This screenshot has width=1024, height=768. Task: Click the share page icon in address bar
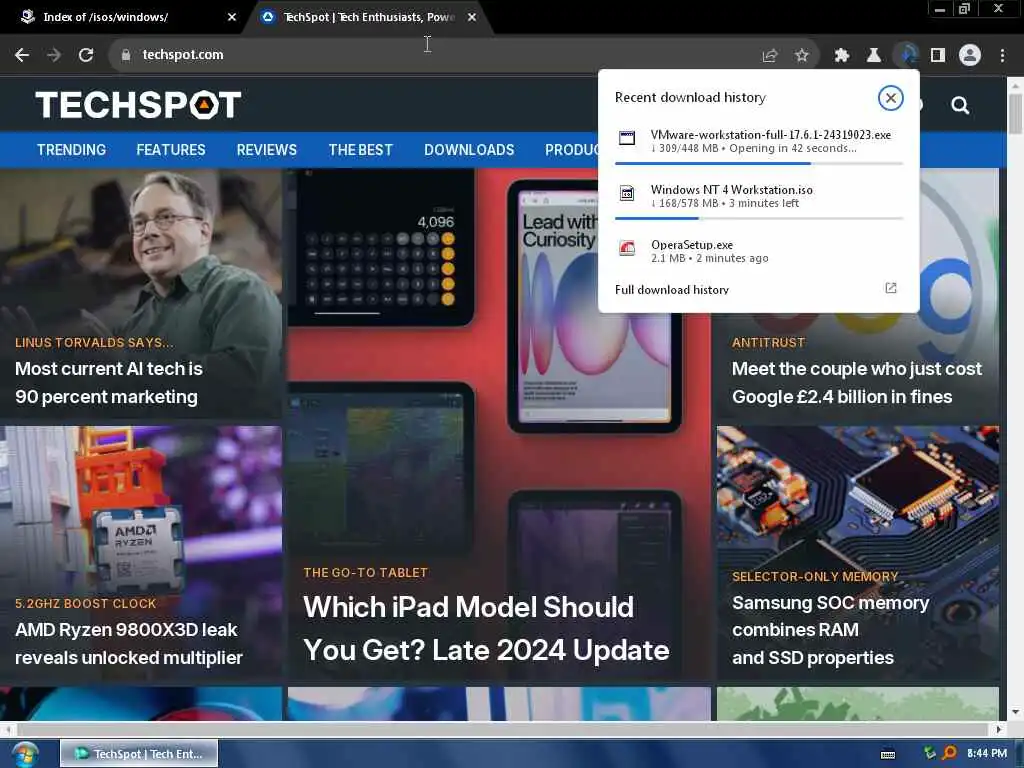pos(769,56)
